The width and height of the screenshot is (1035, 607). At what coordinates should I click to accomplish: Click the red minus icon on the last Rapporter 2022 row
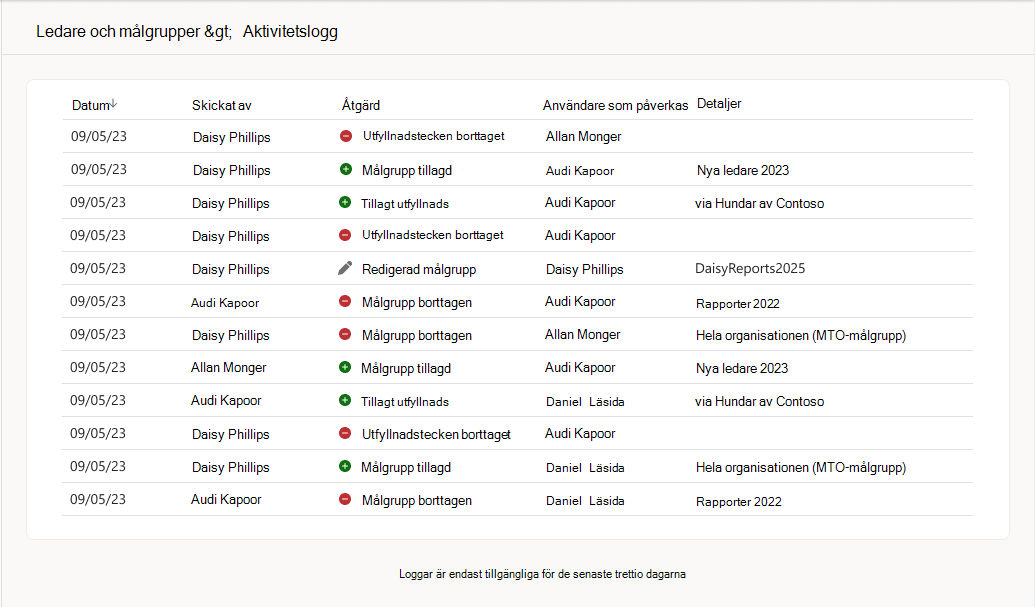(345, 499)
